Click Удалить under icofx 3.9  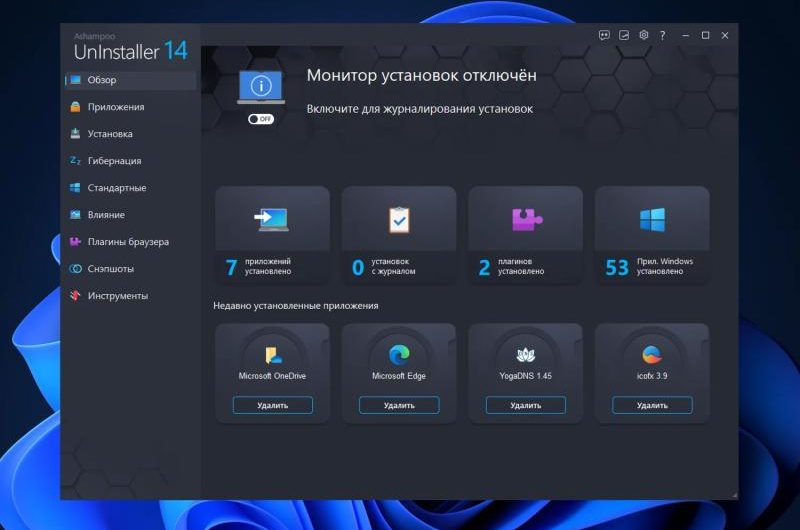click(652, 405)
